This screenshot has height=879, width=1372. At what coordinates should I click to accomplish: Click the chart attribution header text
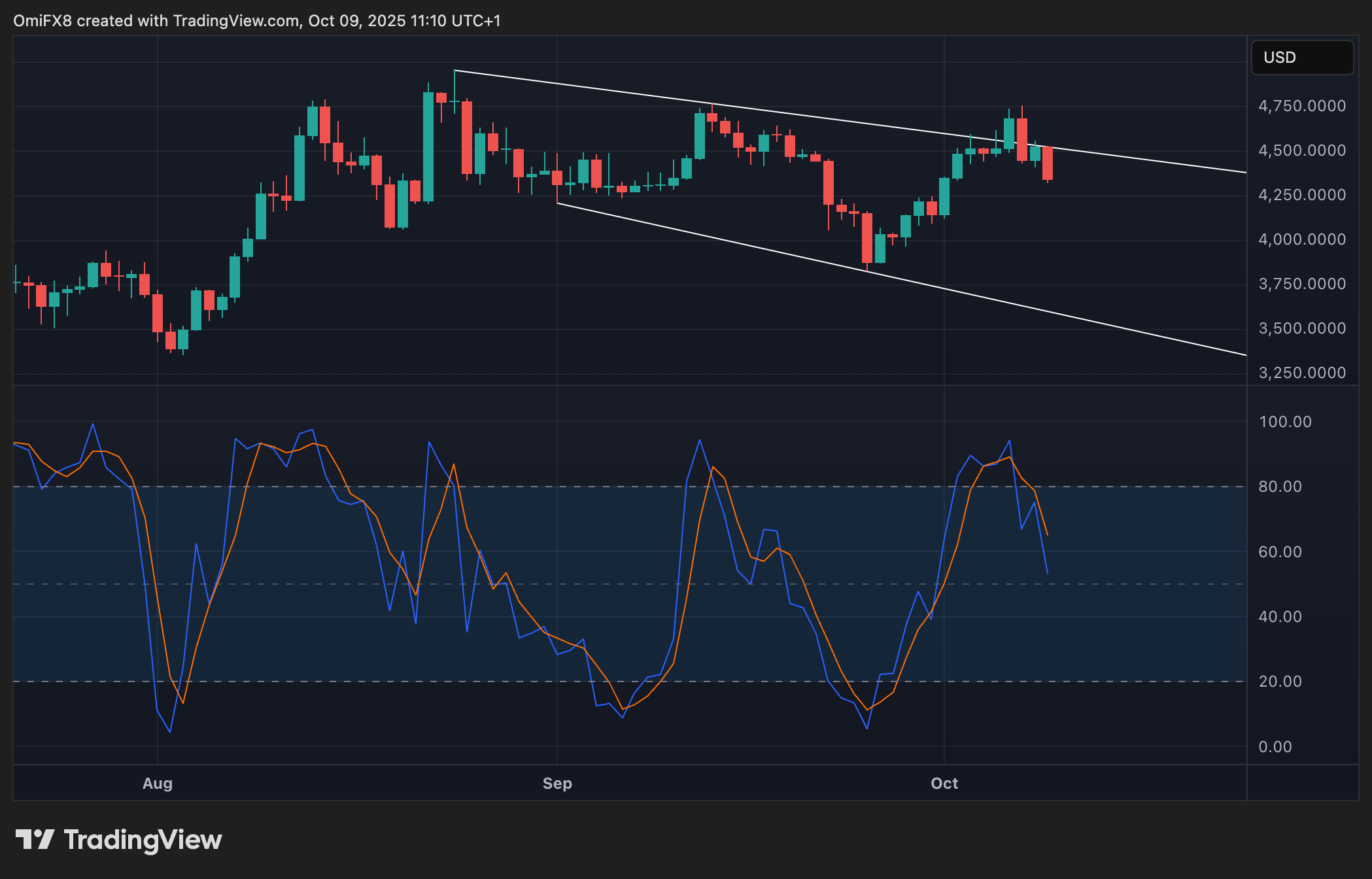[x=256, y=21]
